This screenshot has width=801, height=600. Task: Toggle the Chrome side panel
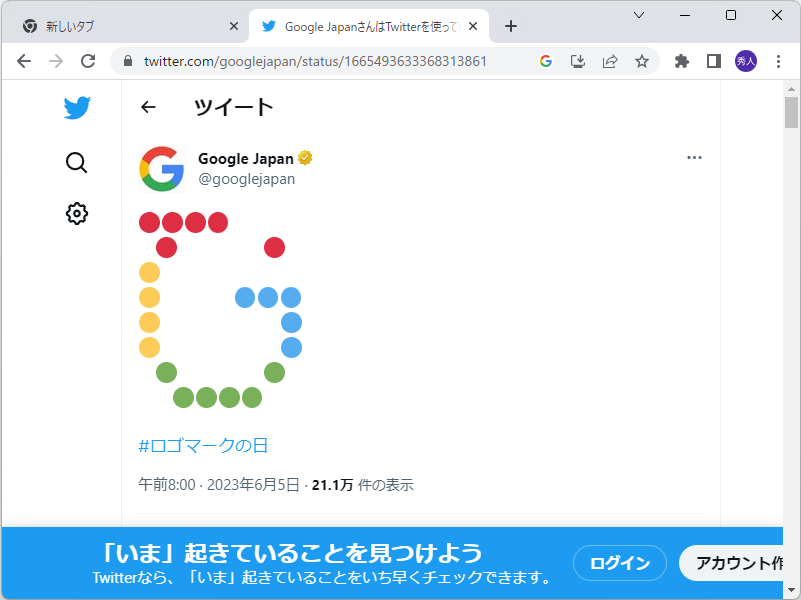point(713,61)
